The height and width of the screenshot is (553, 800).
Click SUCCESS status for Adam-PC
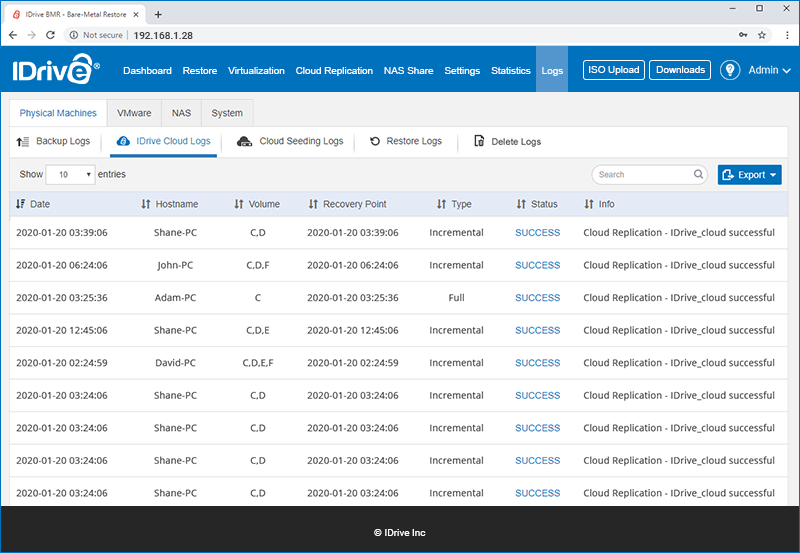(537, 298)
